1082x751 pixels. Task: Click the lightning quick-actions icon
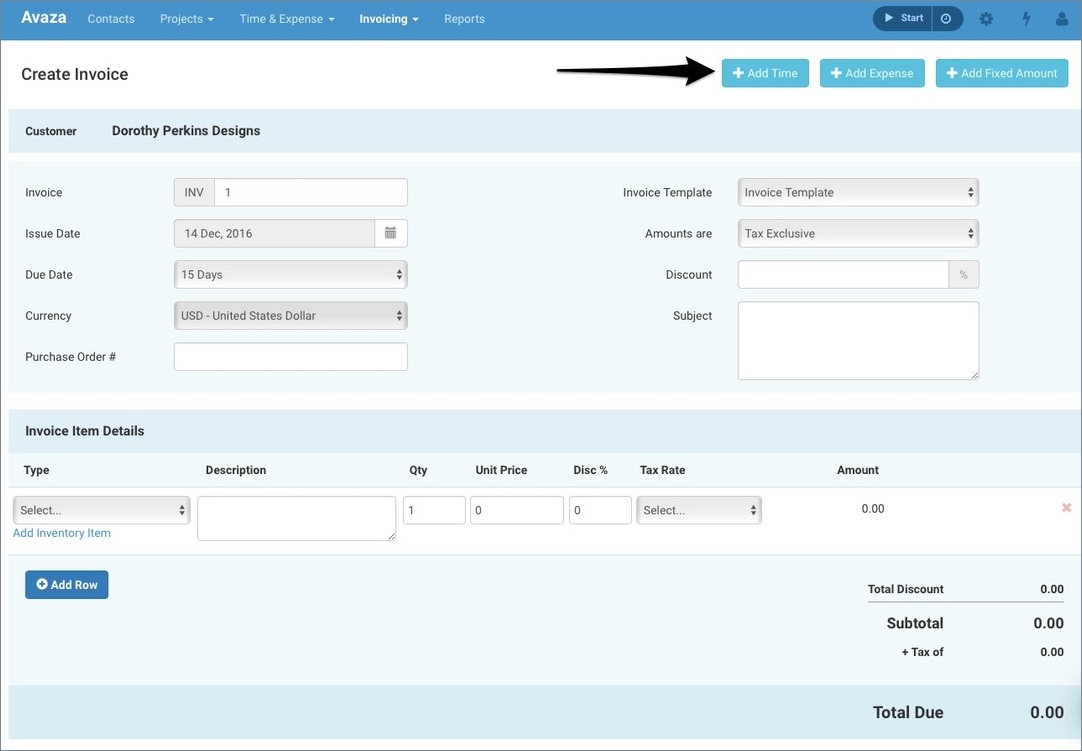point(1026,18)
